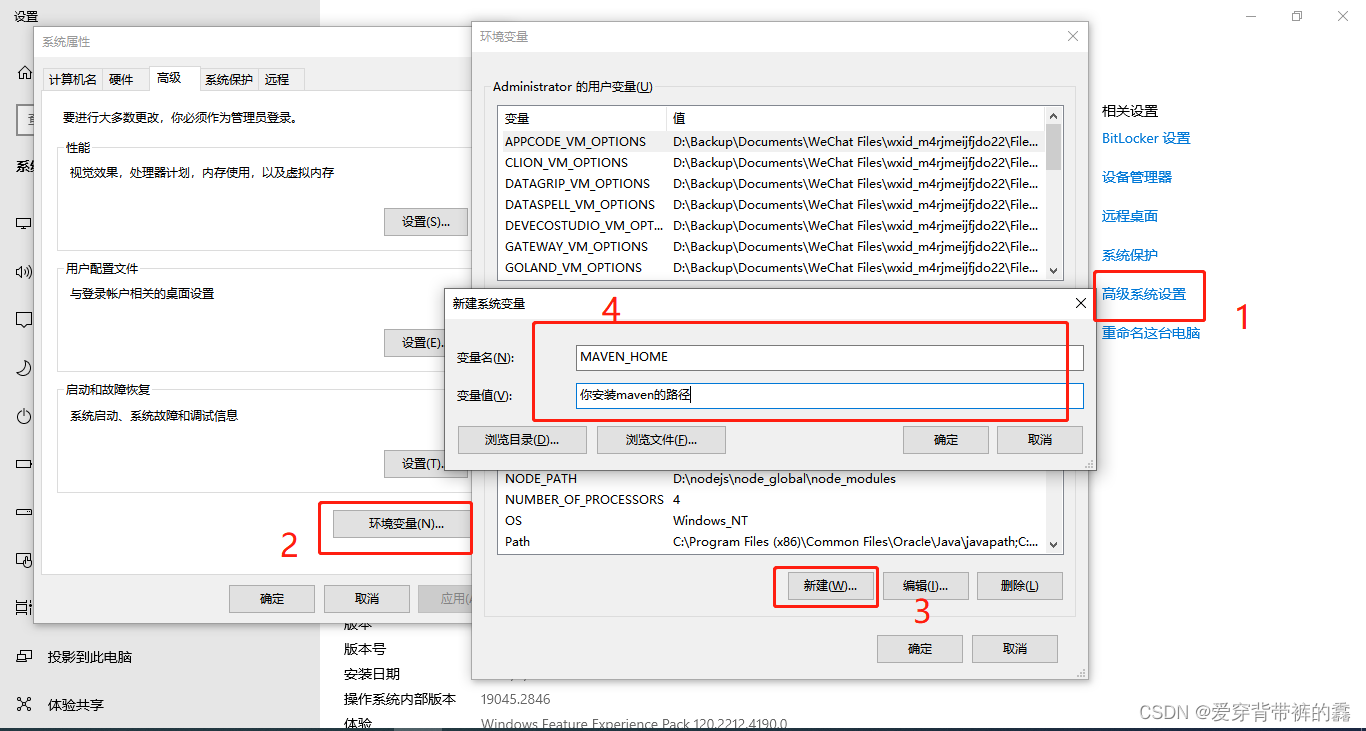
Task: Select CLION_VM_OPTIONS user variable row
Action: click(x=771, y=163)
